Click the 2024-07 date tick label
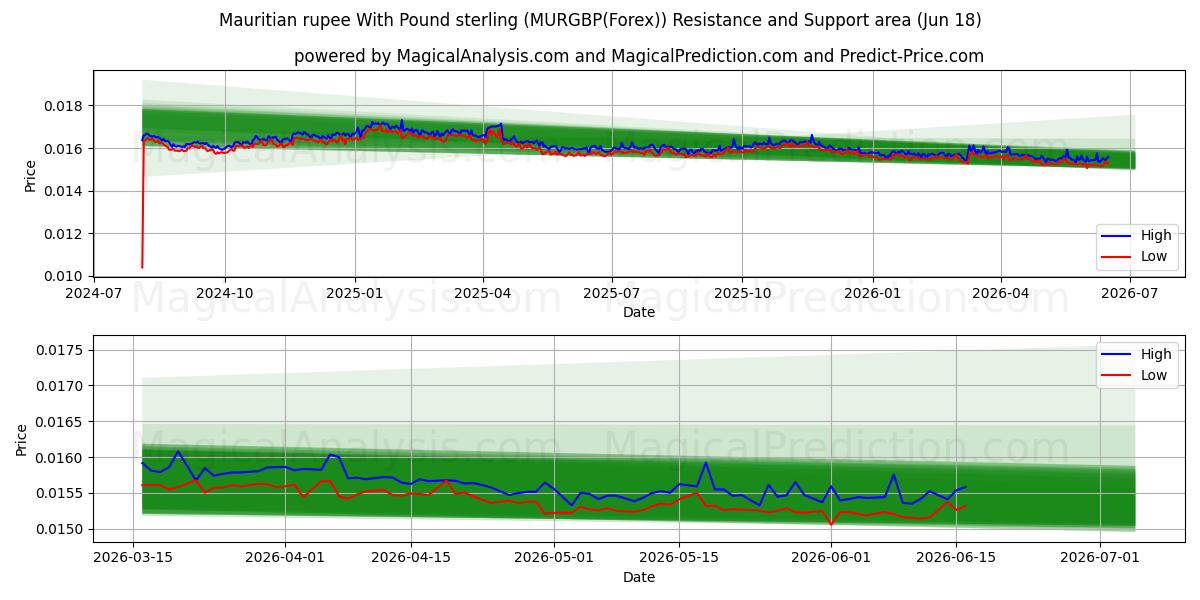 click(94, 294)
